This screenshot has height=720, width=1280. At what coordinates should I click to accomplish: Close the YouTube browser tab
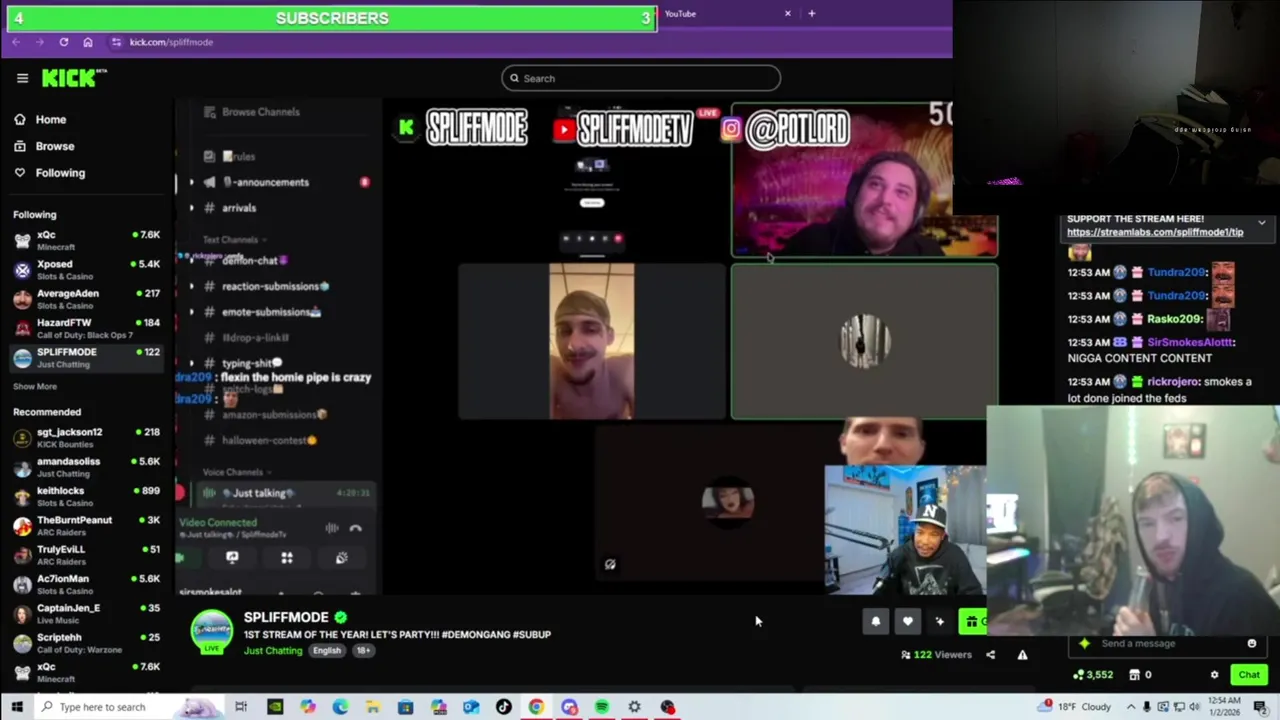point(788,14)
